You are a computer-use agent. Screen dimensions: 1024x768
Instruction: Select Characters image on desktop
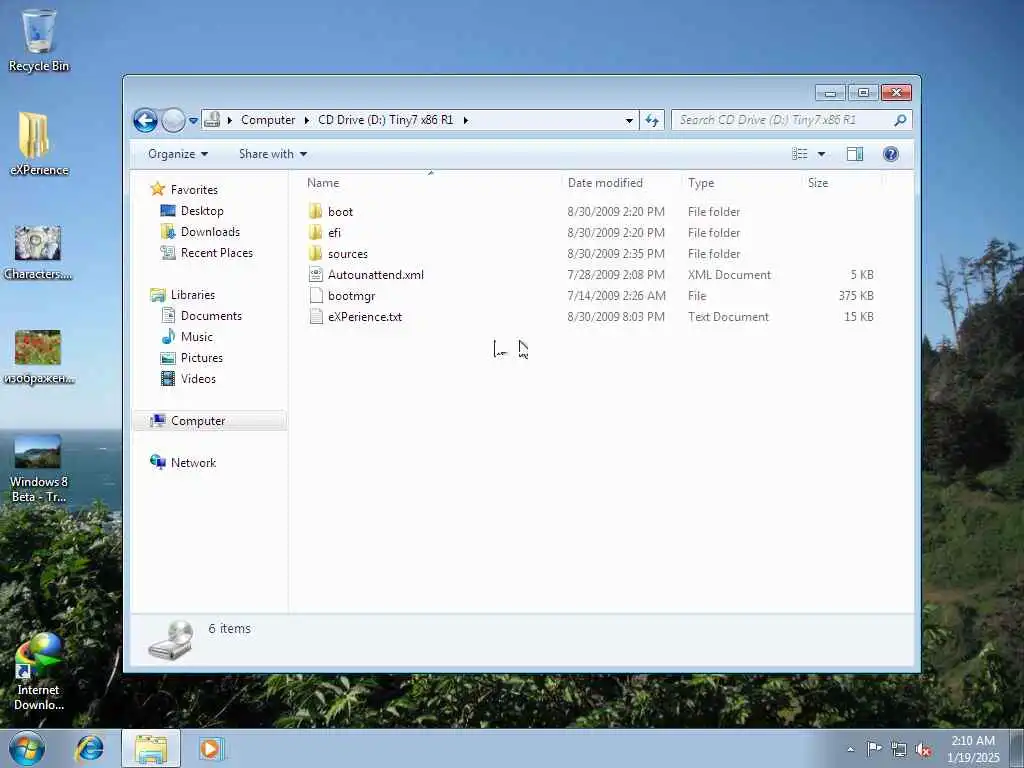pyautogui.click(x=38, y=253)
